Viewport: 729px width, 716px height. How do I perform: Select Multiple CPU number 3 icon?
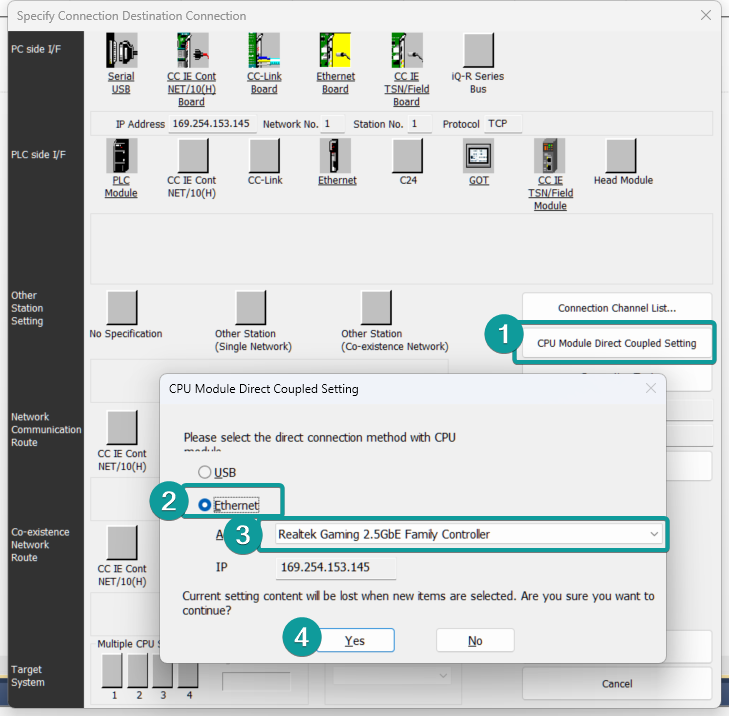(163, 674)
